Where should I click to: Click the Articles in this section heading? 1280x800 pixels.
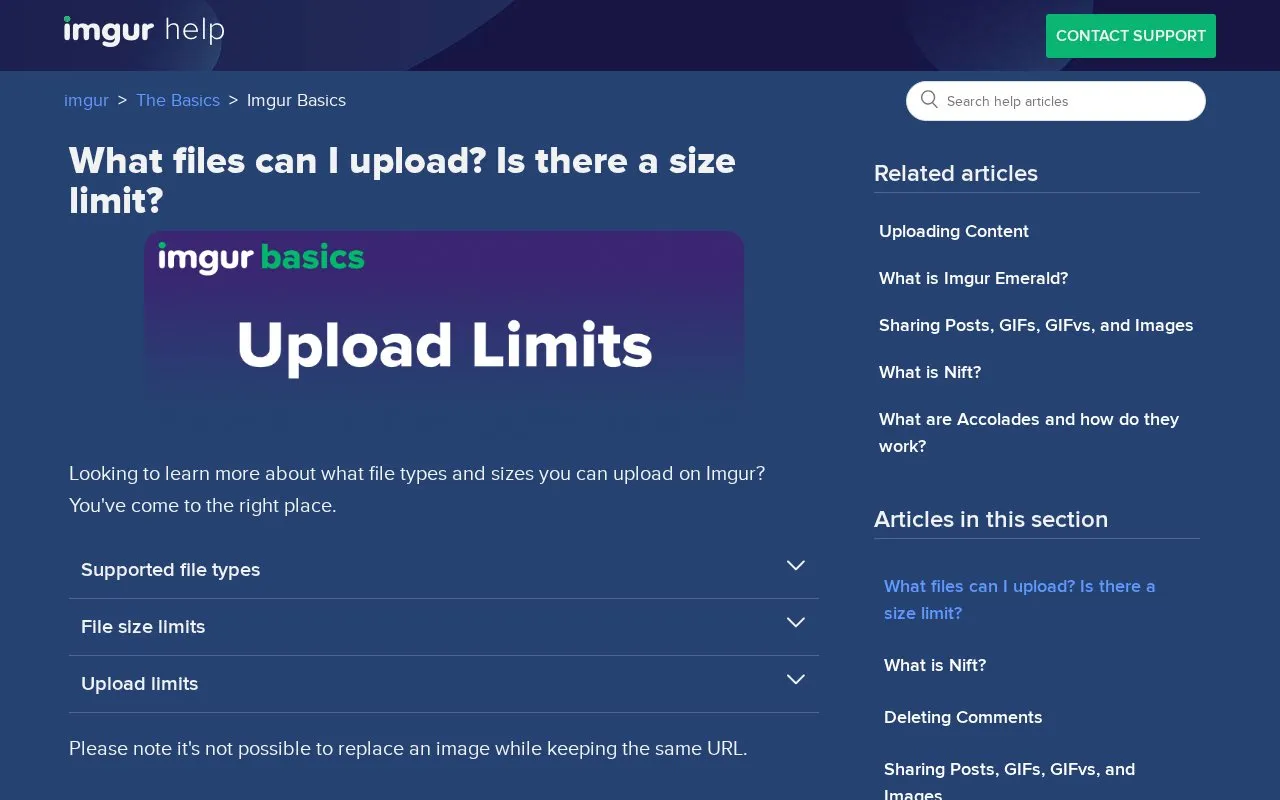click(991, 519)
